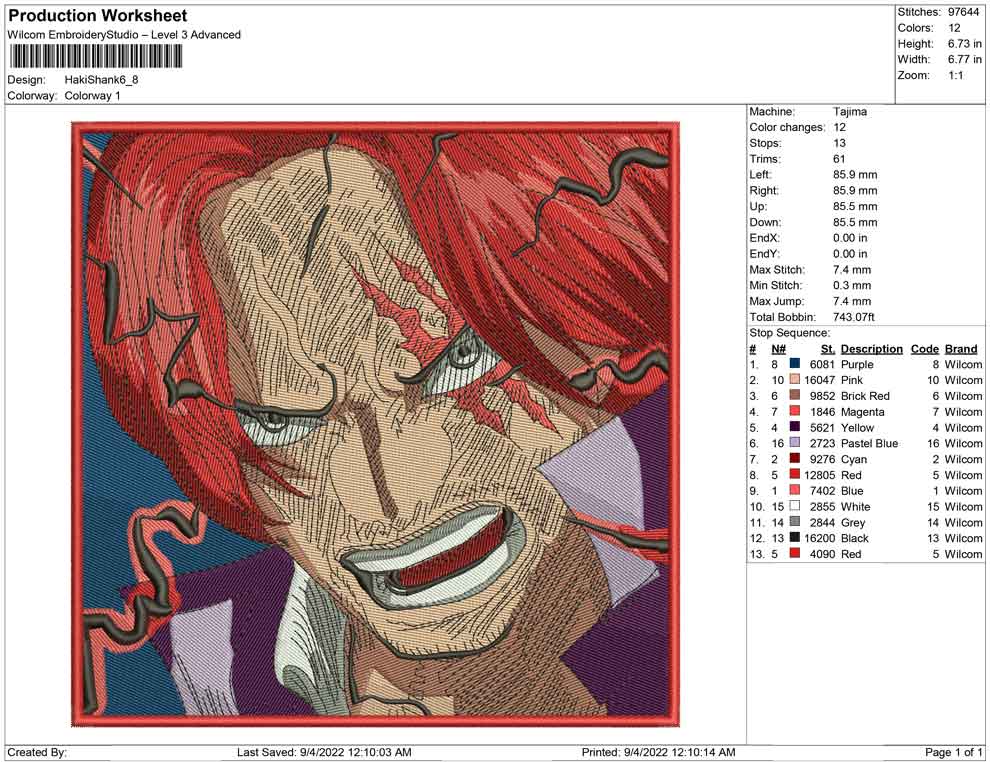Click the Up value '85.5 mm'
990x762 pixels.
click(x=855, y=206)
